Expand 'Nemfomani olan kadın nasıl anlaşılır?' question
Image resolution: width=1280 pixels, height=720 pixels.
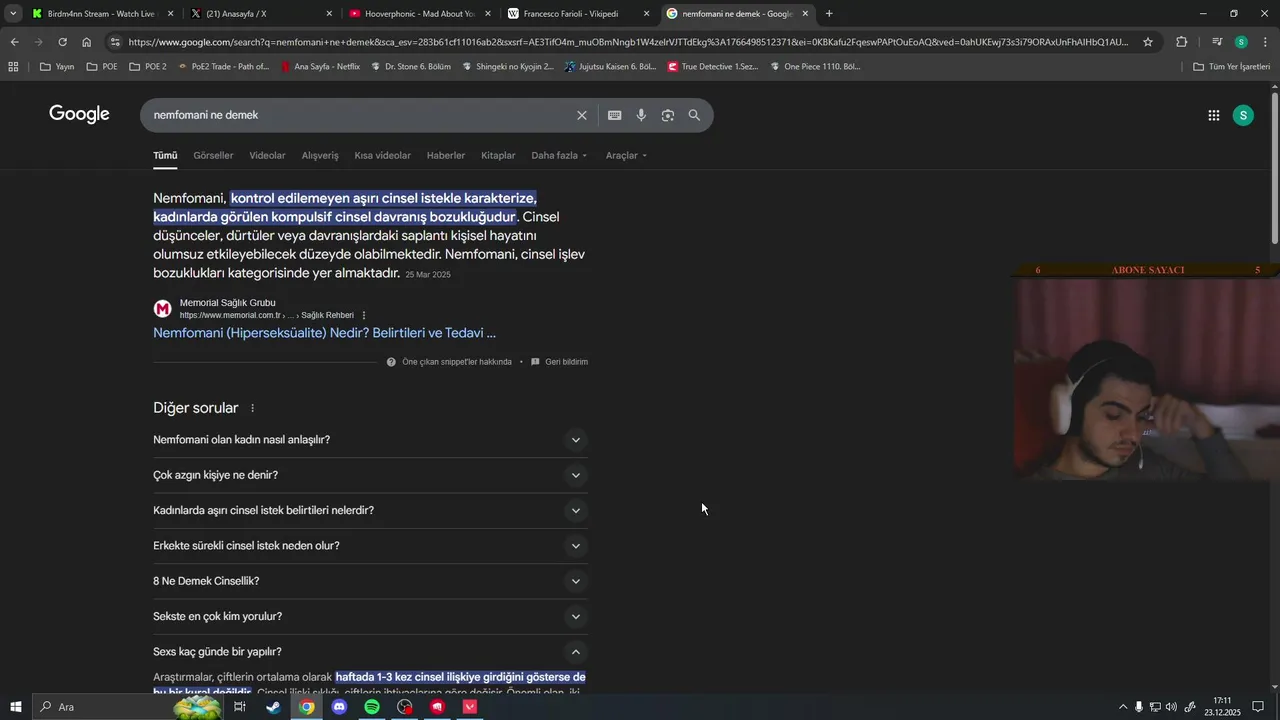370,440
